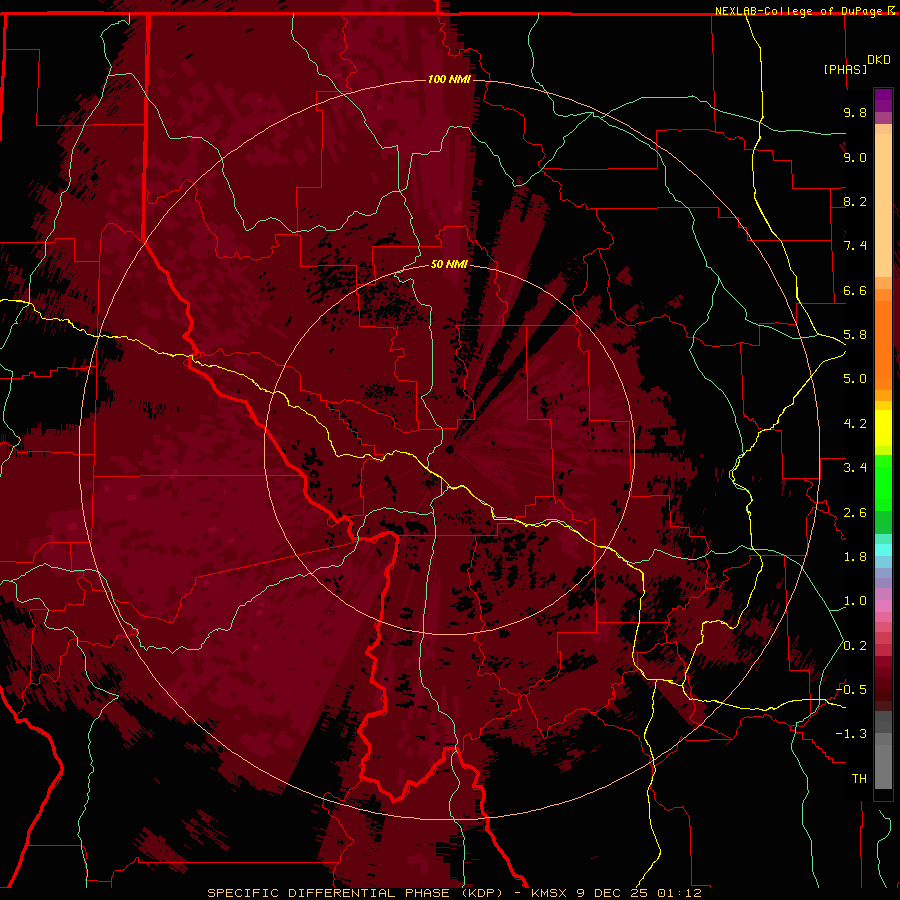Click the -0.5 legend value
900x900 pixels.
[x=851, y=690]
